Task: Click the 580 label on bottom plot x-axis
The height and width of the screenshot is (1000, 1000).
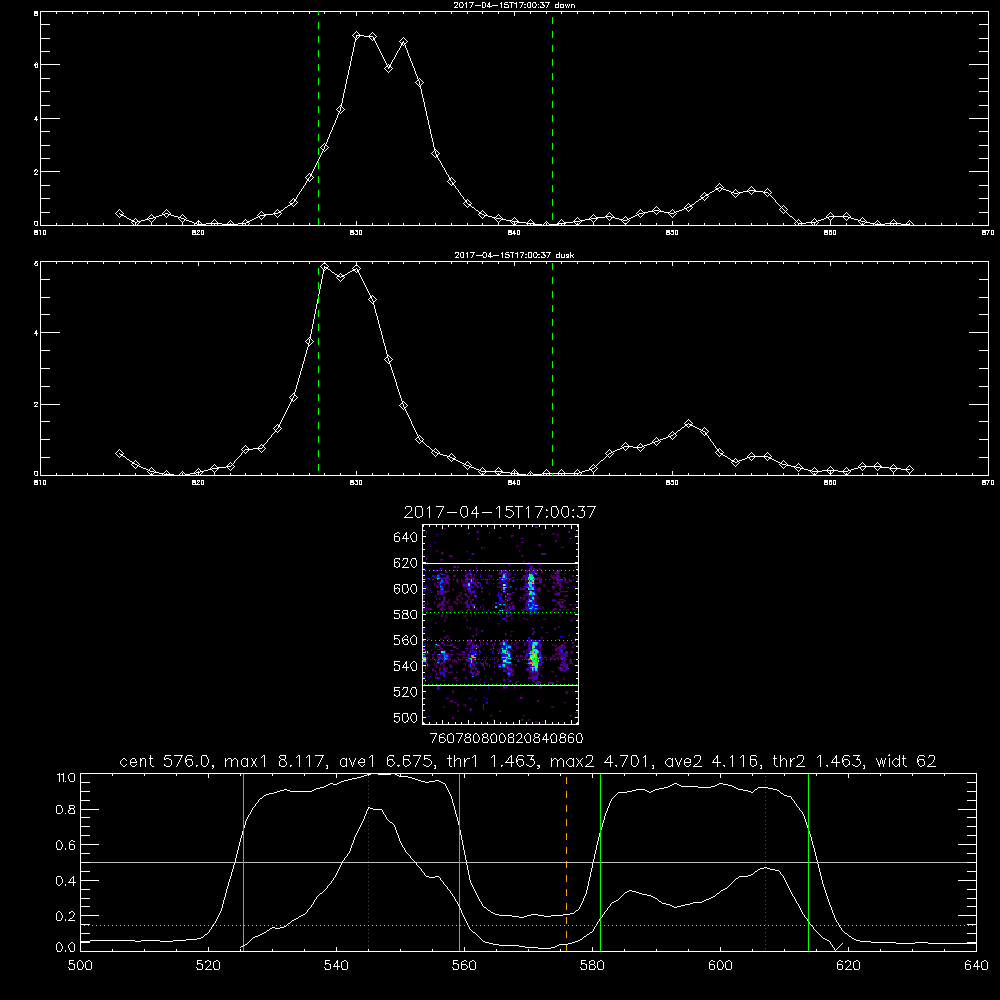Action: click(x=592, y=966)
